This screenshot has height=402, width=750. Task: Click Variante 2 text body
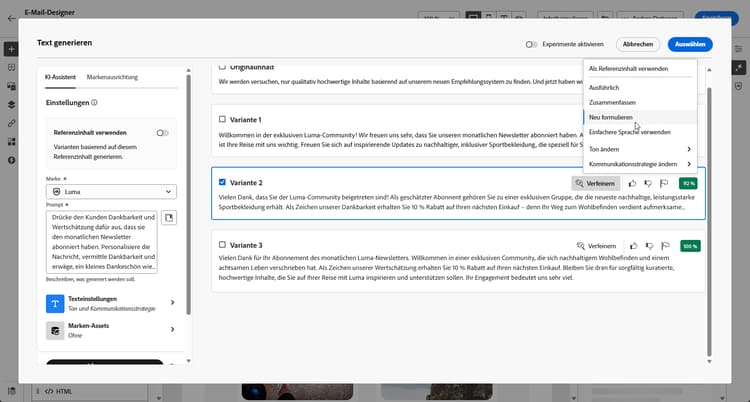[x=457, y=202]
